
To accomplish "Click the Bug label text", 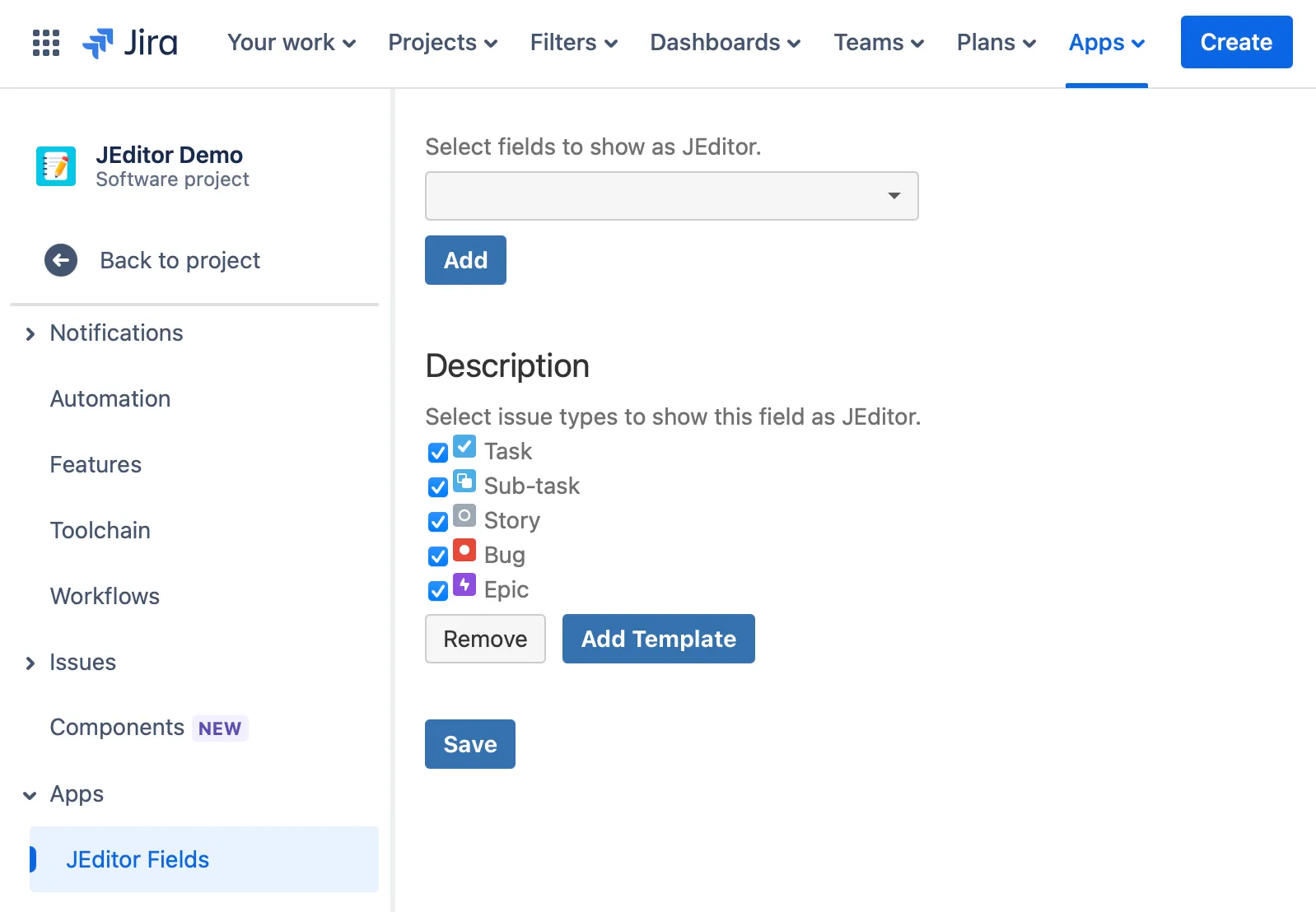I will click(505, 555).
